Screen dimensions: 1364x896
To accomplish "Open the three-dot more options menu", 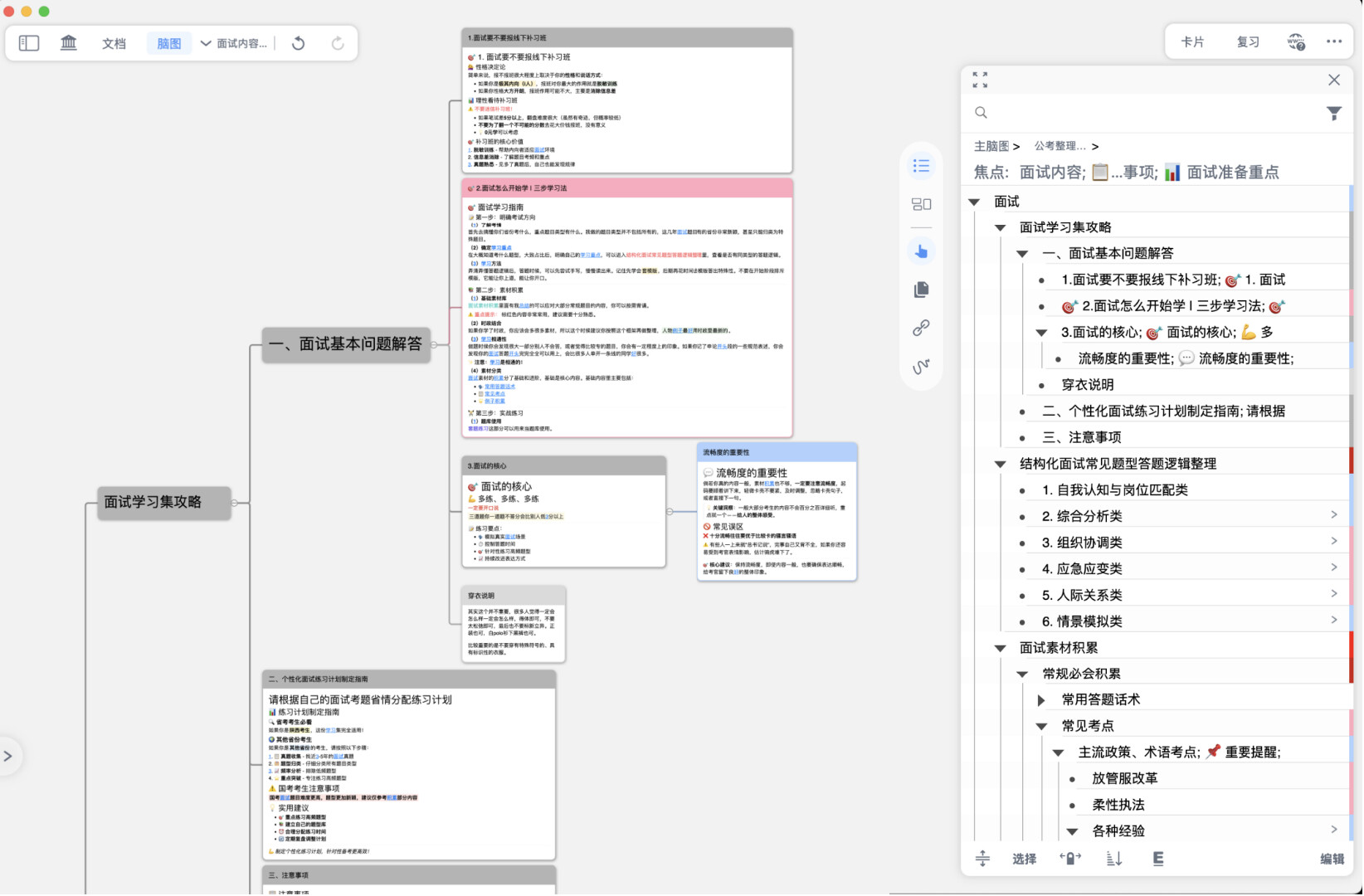I will [1334, 42].
